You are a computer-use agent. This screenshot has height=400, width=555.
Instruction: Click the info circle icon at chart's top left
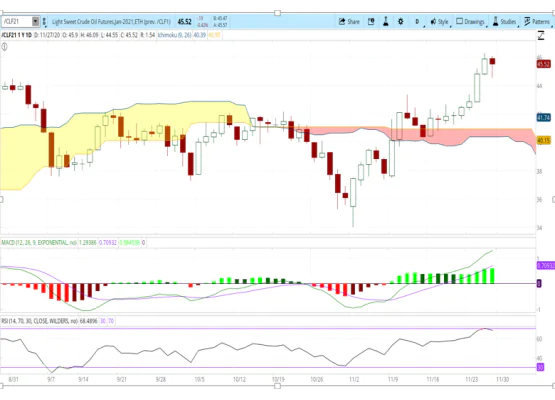(4, 46)
